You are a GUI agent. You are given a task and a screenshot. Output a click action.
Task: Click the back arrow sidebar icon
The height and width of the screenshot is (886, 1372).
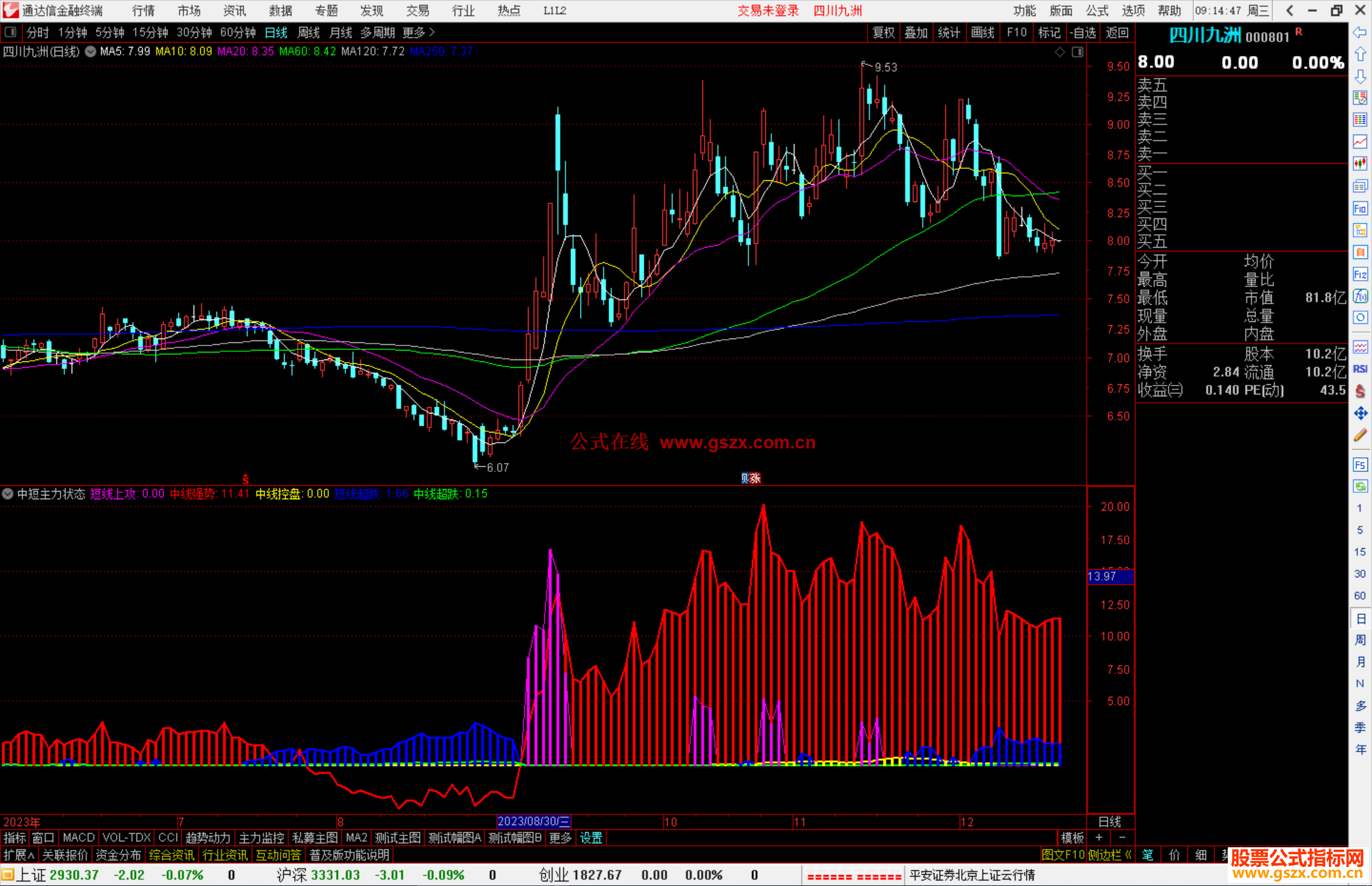tap(1360, 32)
